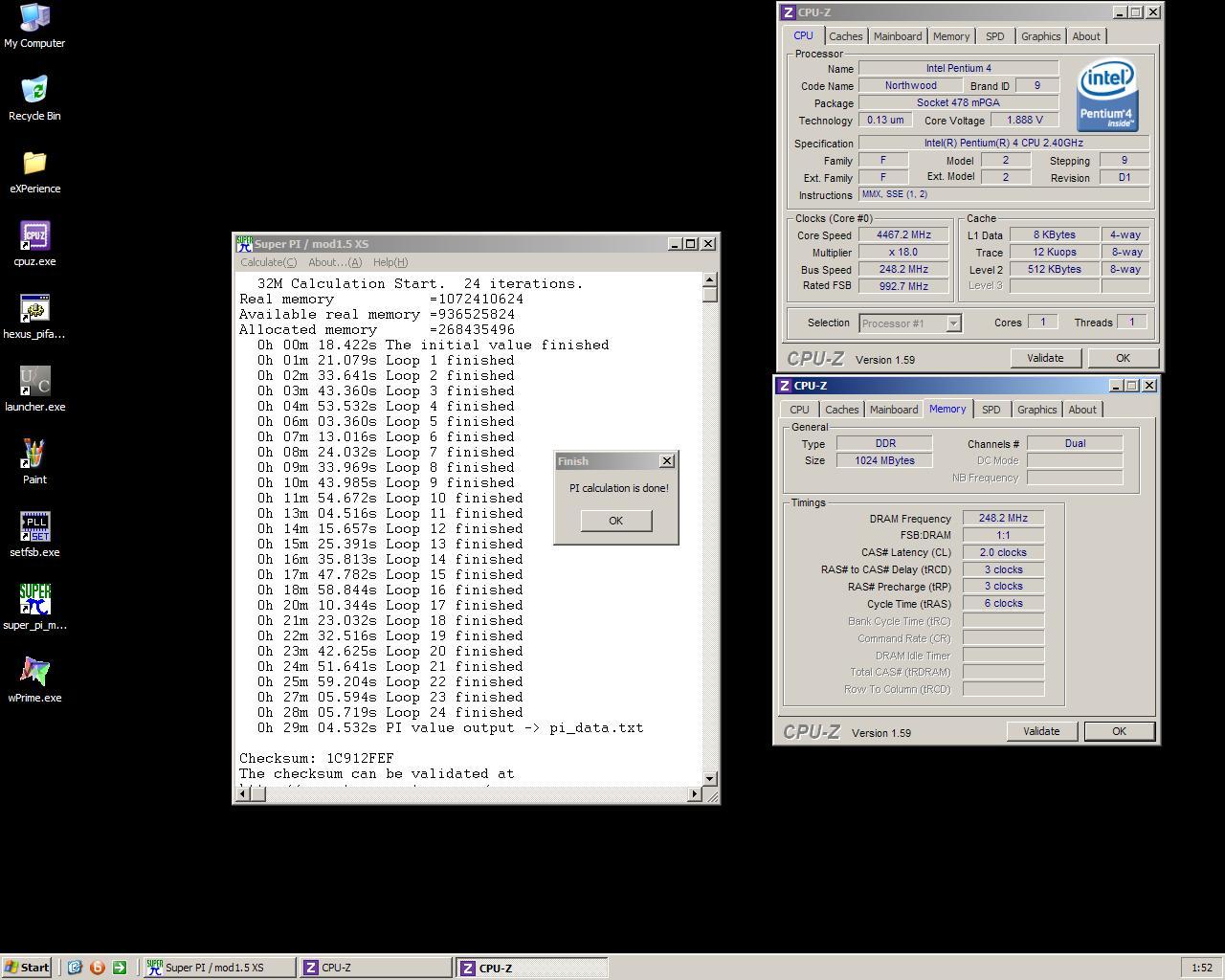Click the green arrow quick launch icon
The width and height of the screenshot is (1225, 980).
[x=120, y=968]
